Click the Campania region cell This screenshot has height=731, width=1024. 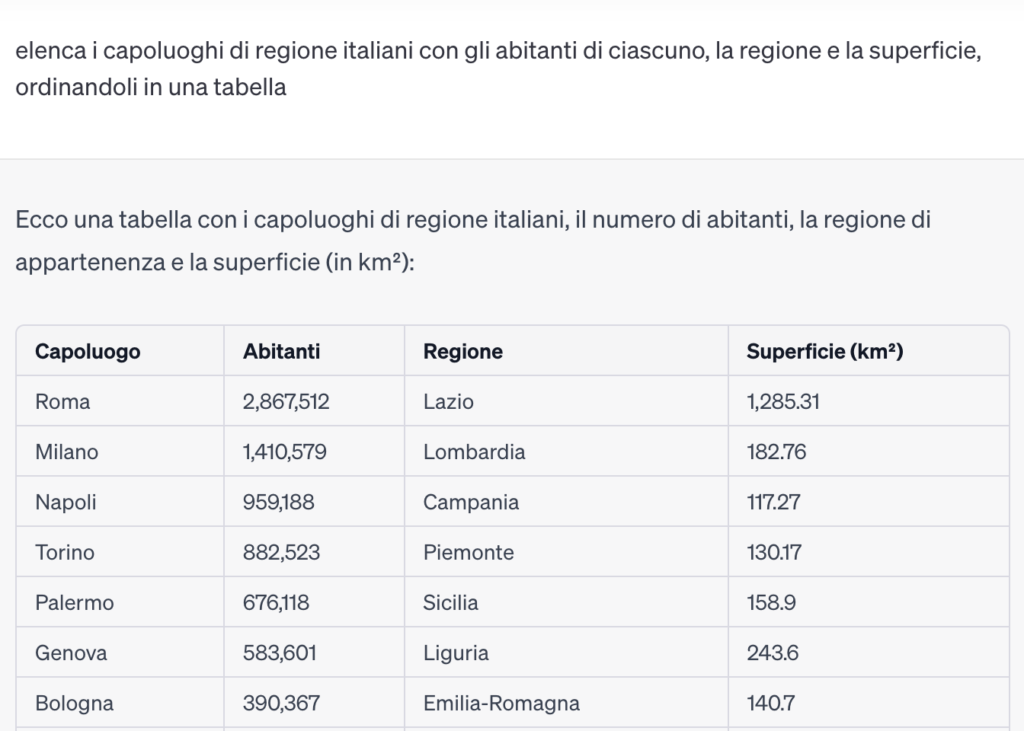pos(471,502)
